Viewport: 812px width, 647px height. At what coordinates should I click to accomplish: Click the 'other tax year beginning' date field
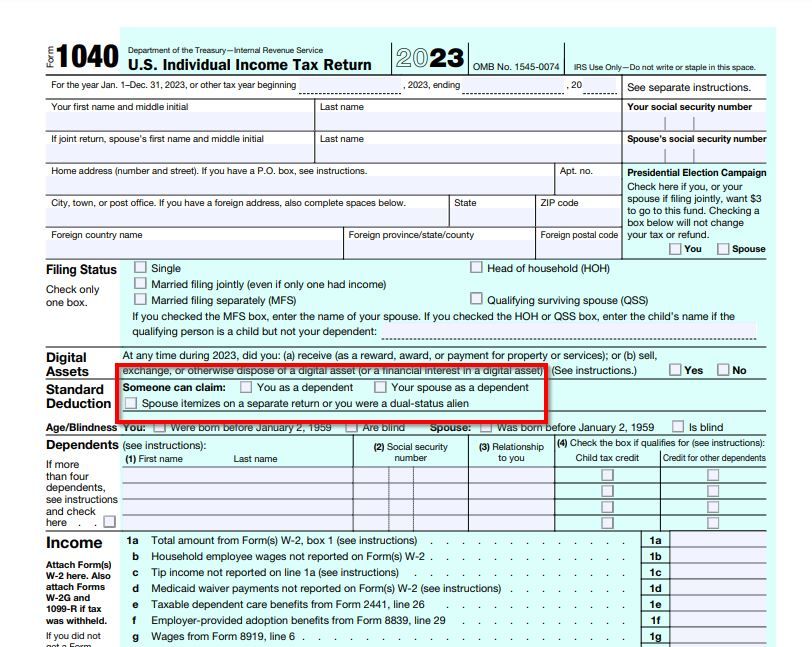[350, 85]
